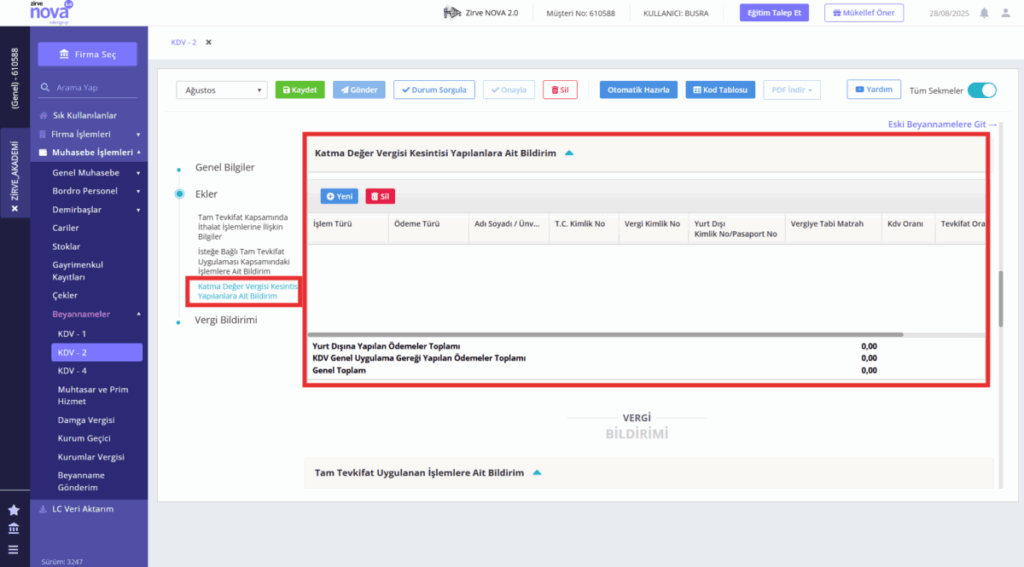Open the bank building icon in left rail
The width and height of the screenshot is (1024, 567).
pyautogui.click(x=14, y=528)
